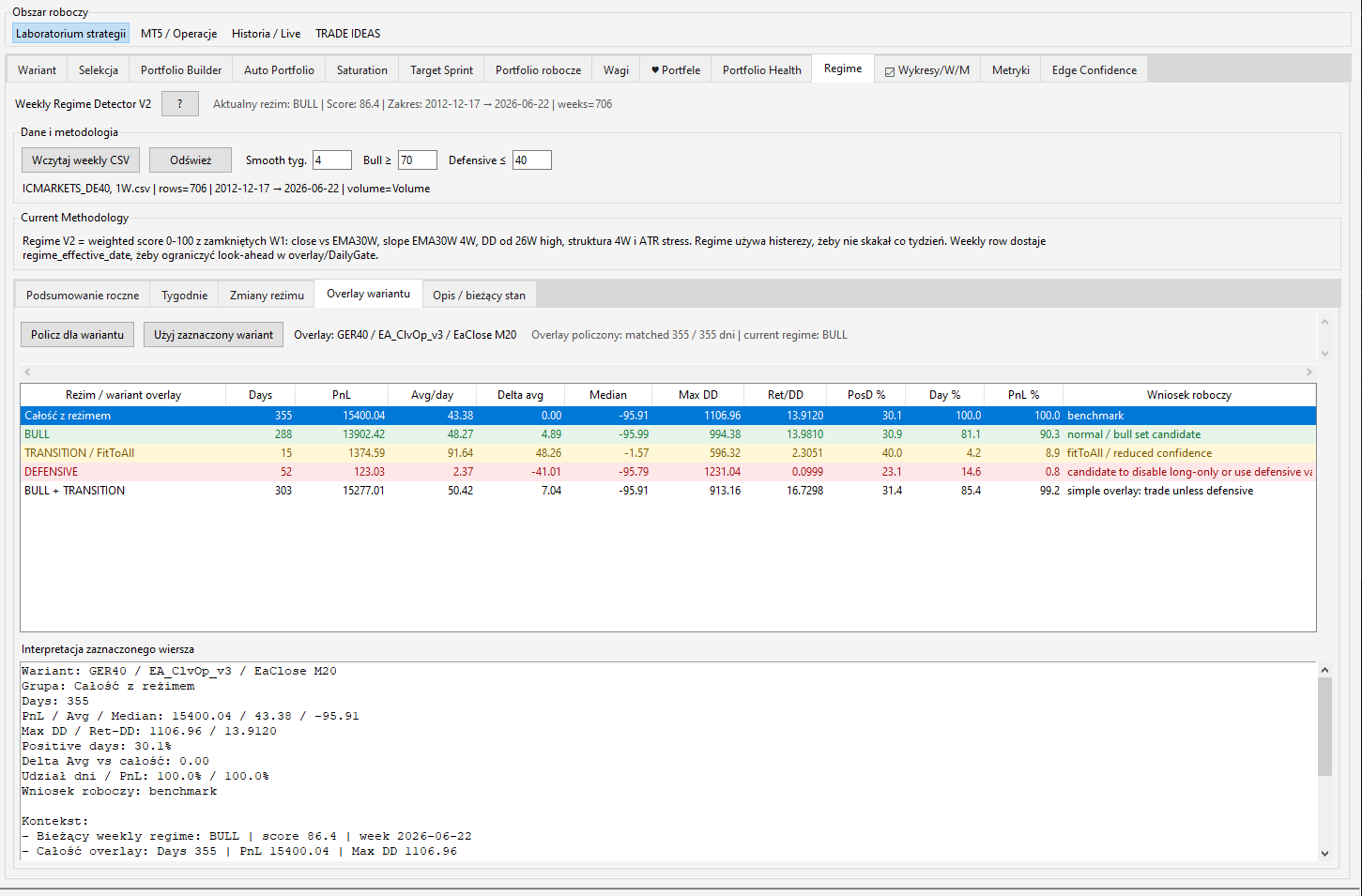This screenshot has width=1362, height=896.
Task: Select the BULL + TRANSITION row
Action: coord(667,491)
